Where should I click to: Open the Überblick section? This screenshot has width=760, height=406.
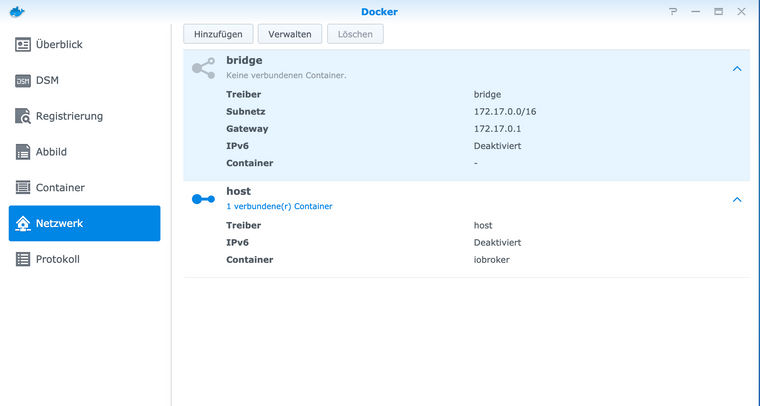84,45
